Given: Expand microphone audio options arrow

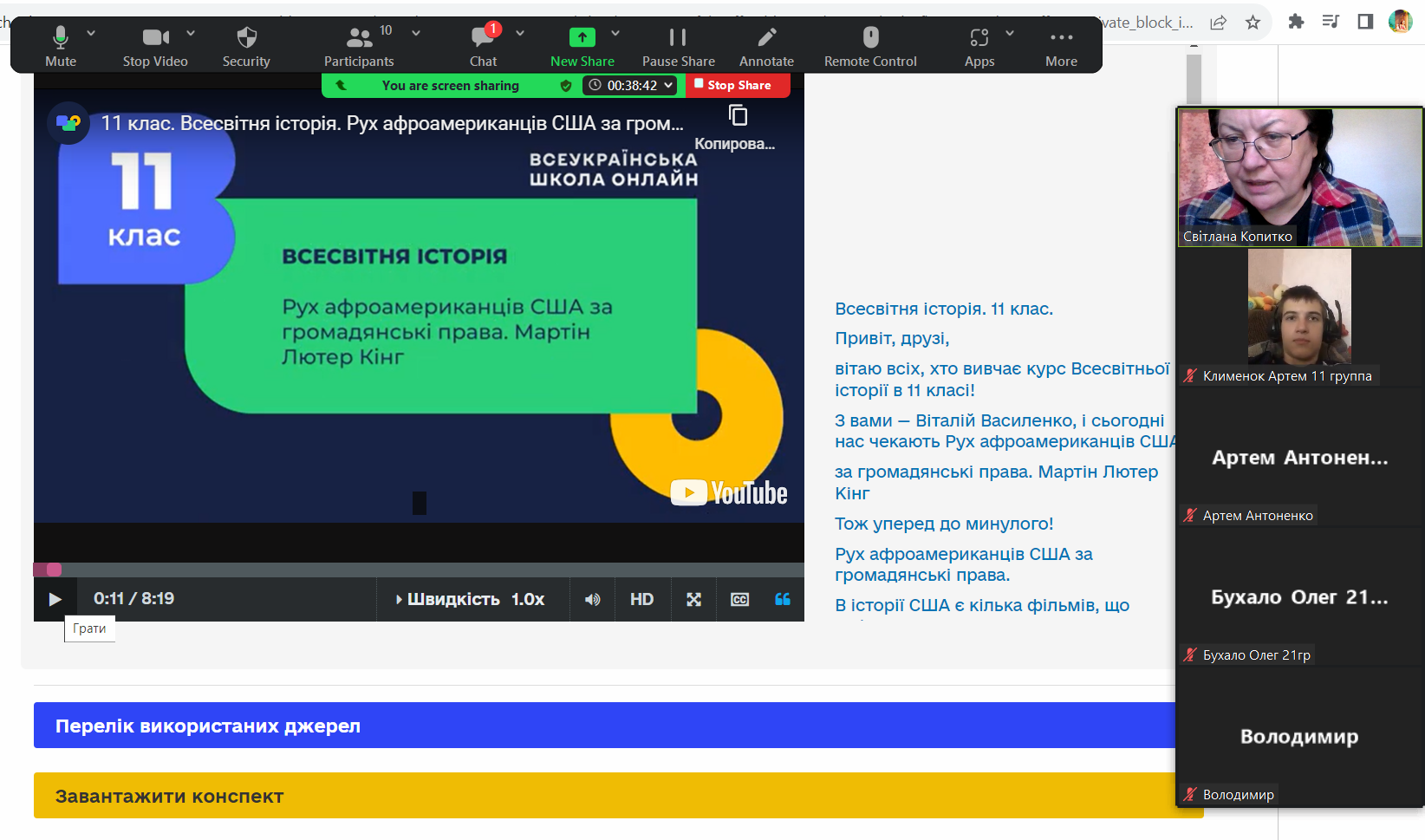Looking at the screenshot, I should 91,33.
